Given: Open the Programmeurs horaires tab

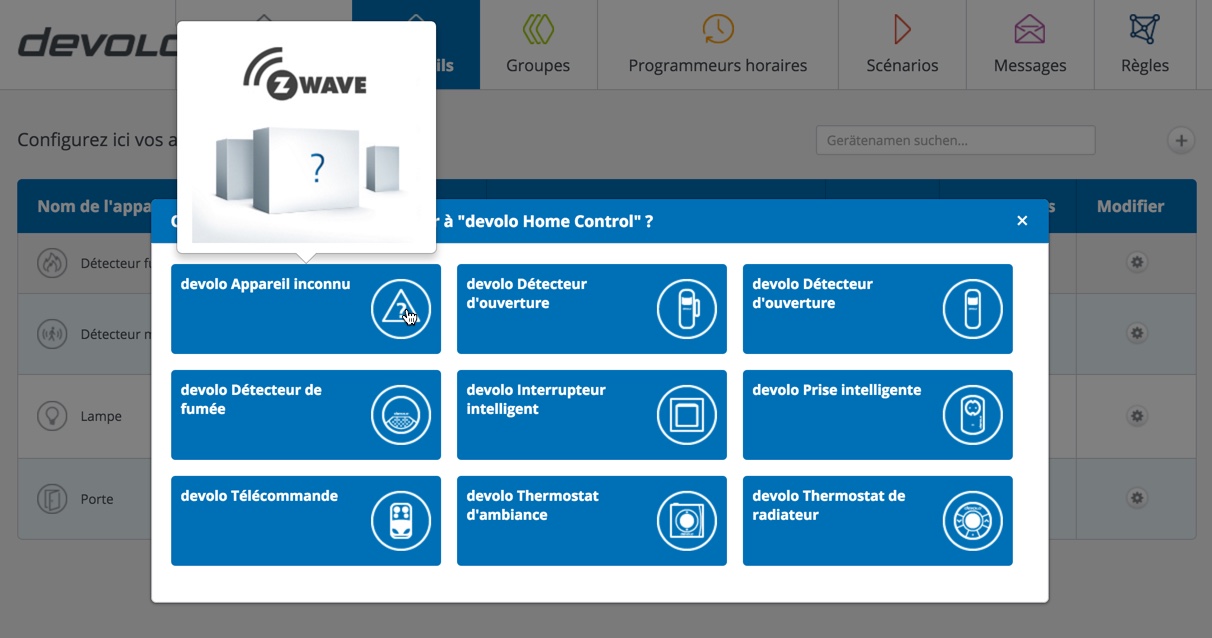Looking at the screenshot, I should pyautogui.click(x=717, y=45).
